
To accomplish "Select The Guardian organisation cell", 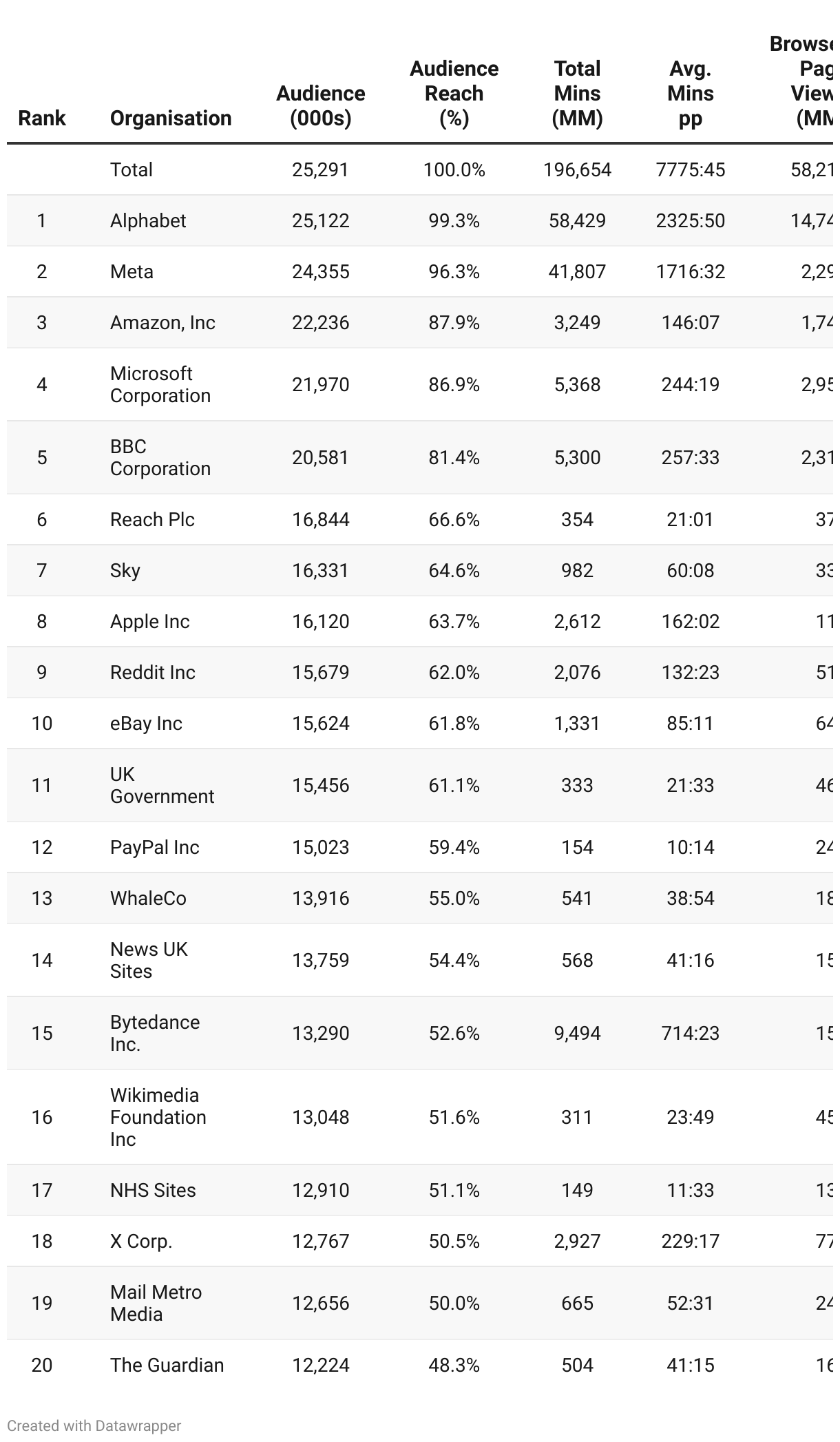I will [x=167, y=1365].
